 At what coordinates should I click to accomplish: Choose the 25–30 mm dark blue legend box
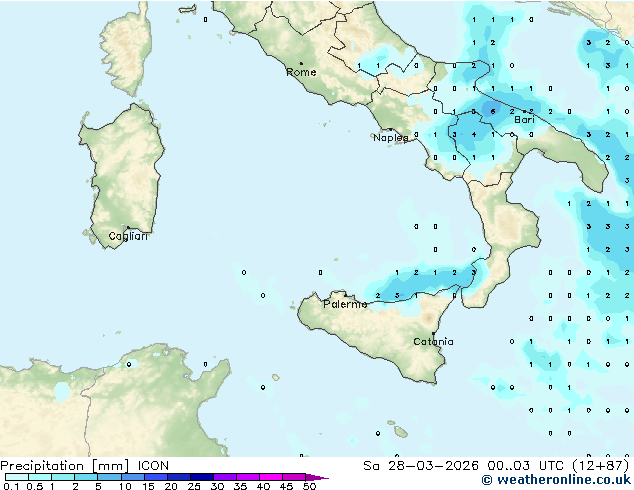coord(201,477)
